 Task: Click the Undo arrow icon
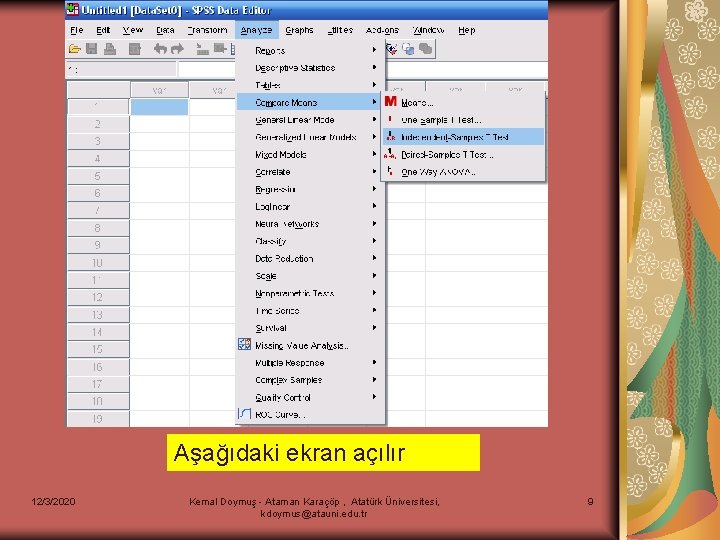click(x=160, y=49)
